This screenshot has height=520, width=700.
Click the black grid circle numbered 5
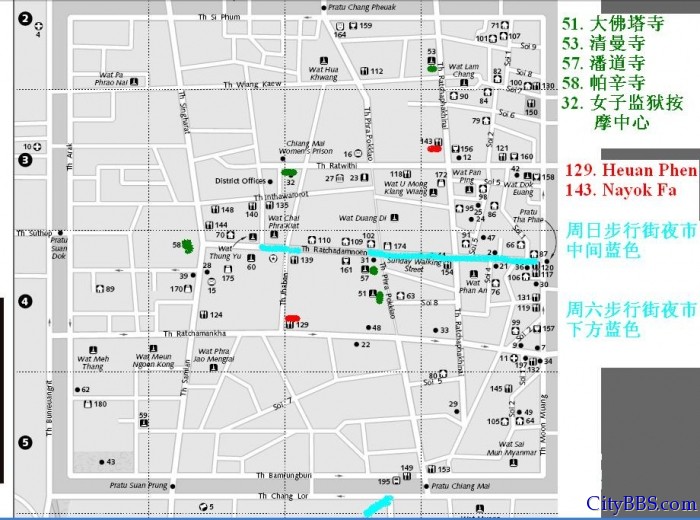pyautogui.click(x=25, y=442)
